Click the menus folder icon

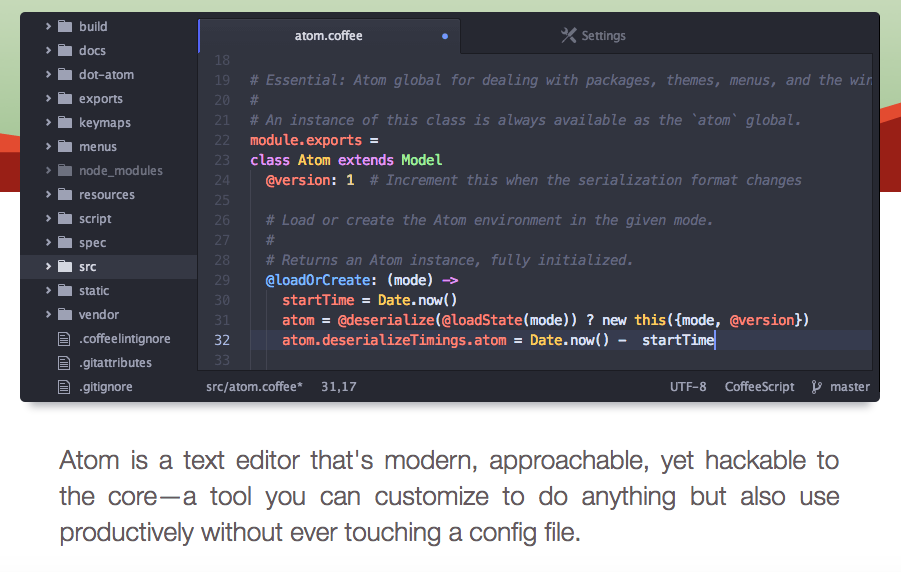[65, 146]
